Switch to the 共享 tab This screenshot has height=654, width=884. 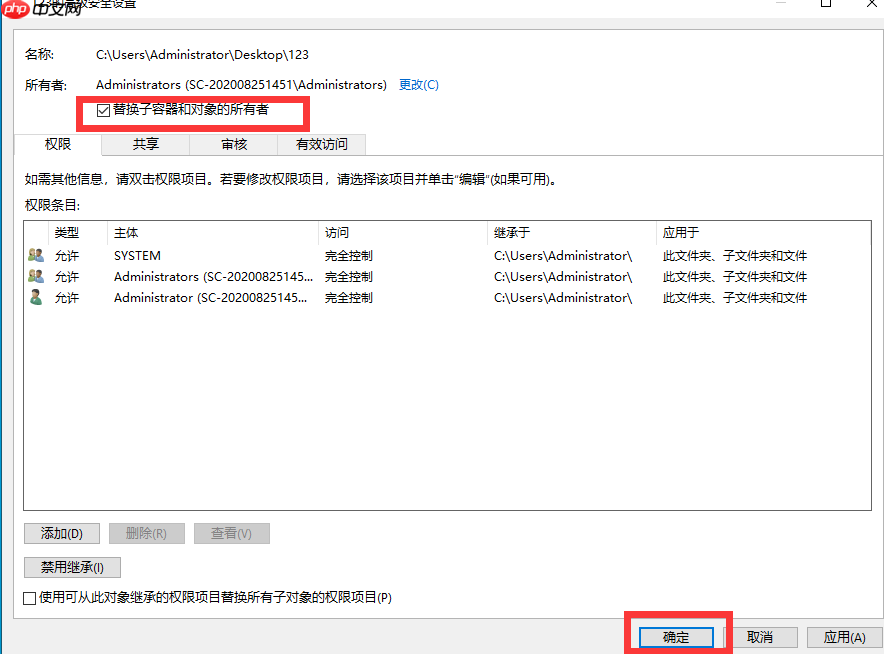(146, 144)
